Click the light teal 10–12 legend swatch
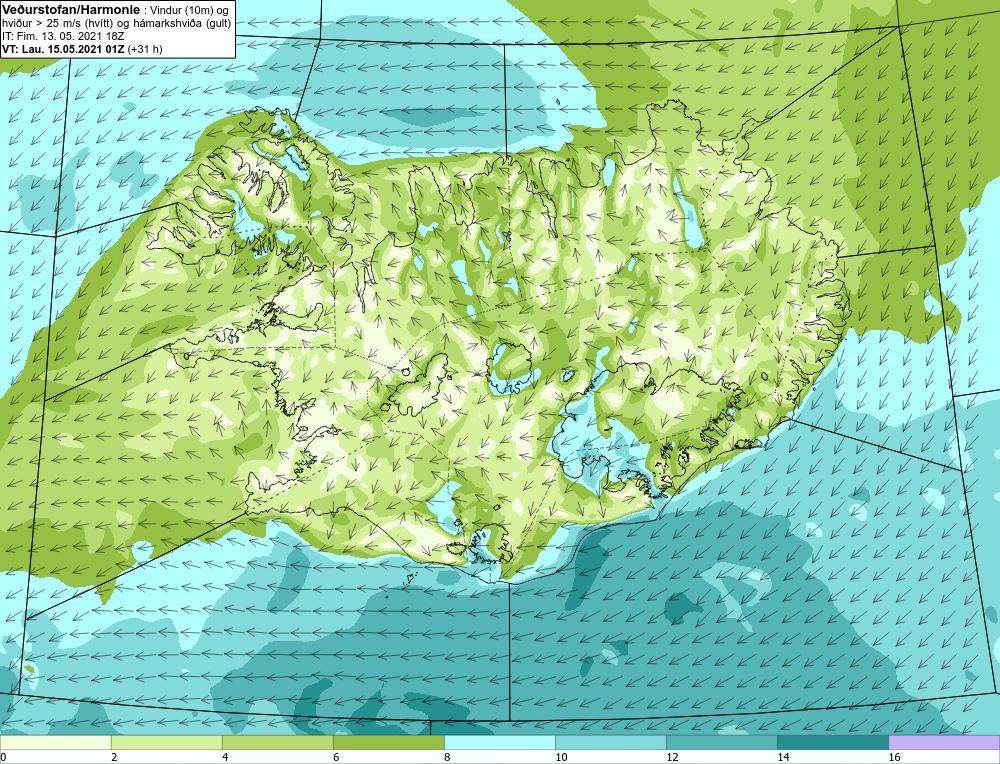Viewport: 1000px width, 764px height. [x=610, y=742]
